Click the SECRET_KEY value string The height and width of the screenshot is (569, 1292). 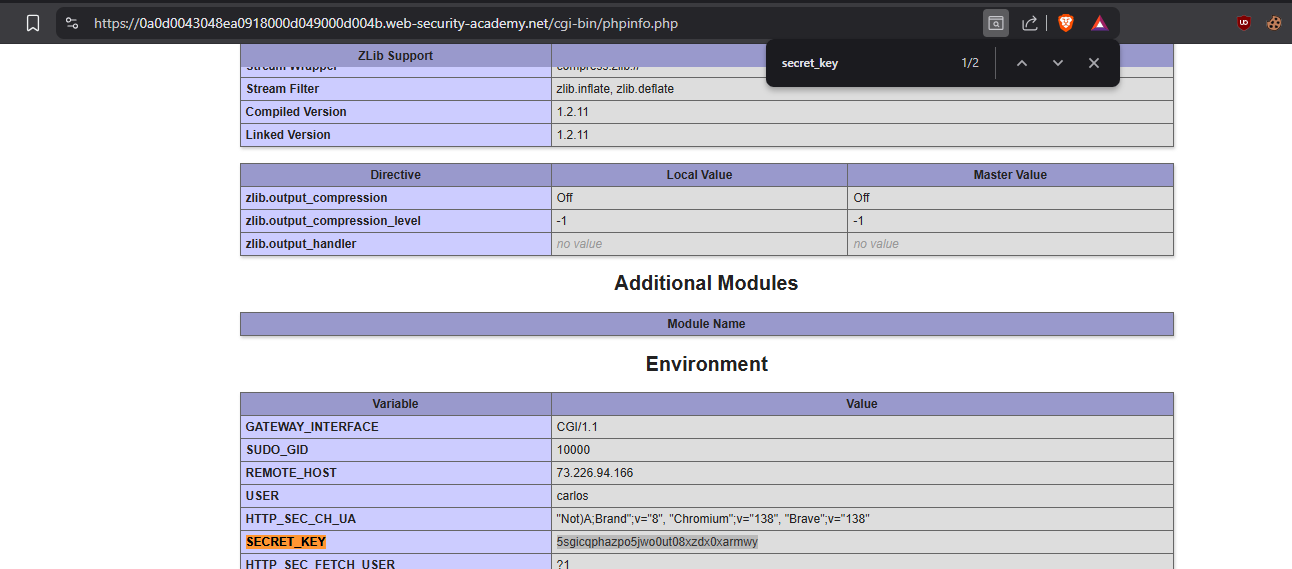657,542
